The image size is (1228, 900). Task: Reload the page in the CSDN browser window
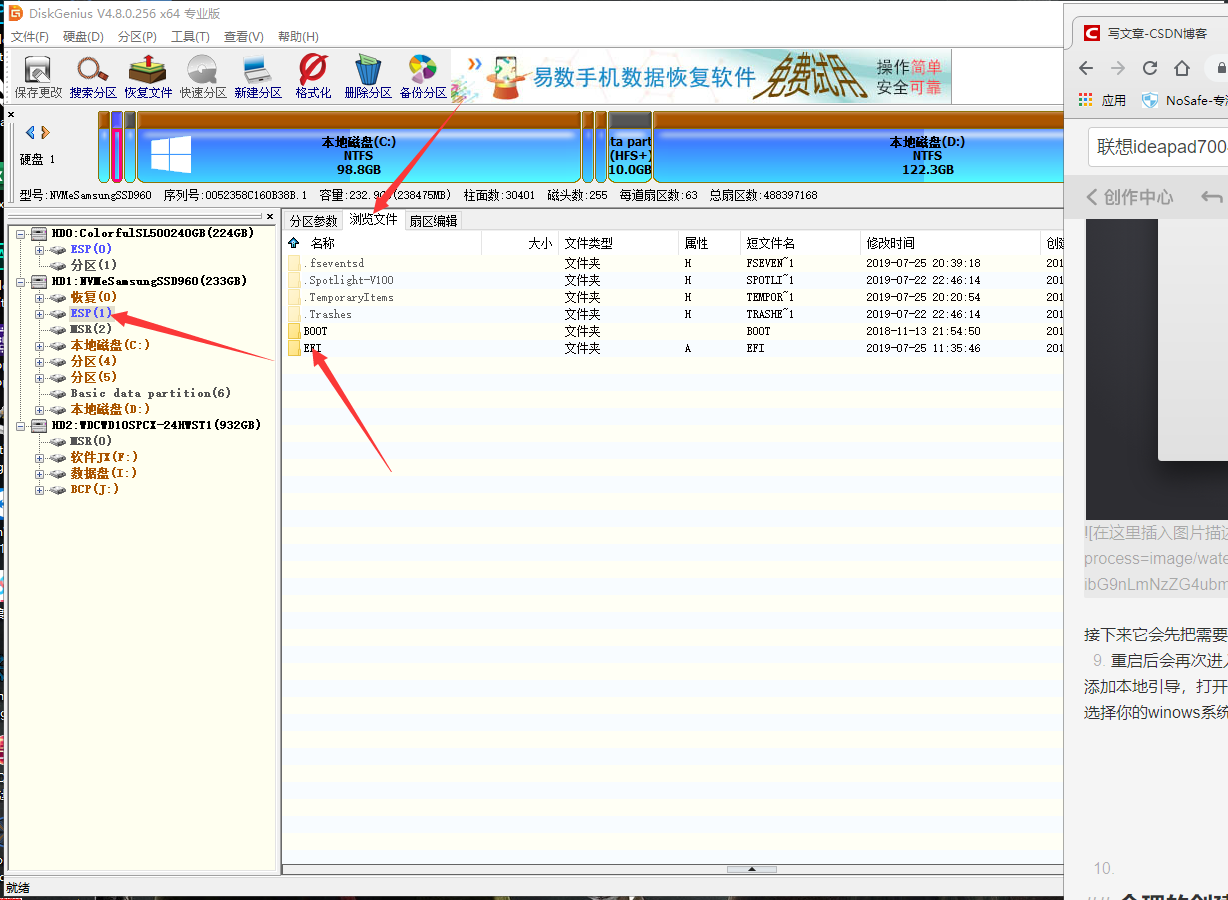click(x=1150, y=68)
